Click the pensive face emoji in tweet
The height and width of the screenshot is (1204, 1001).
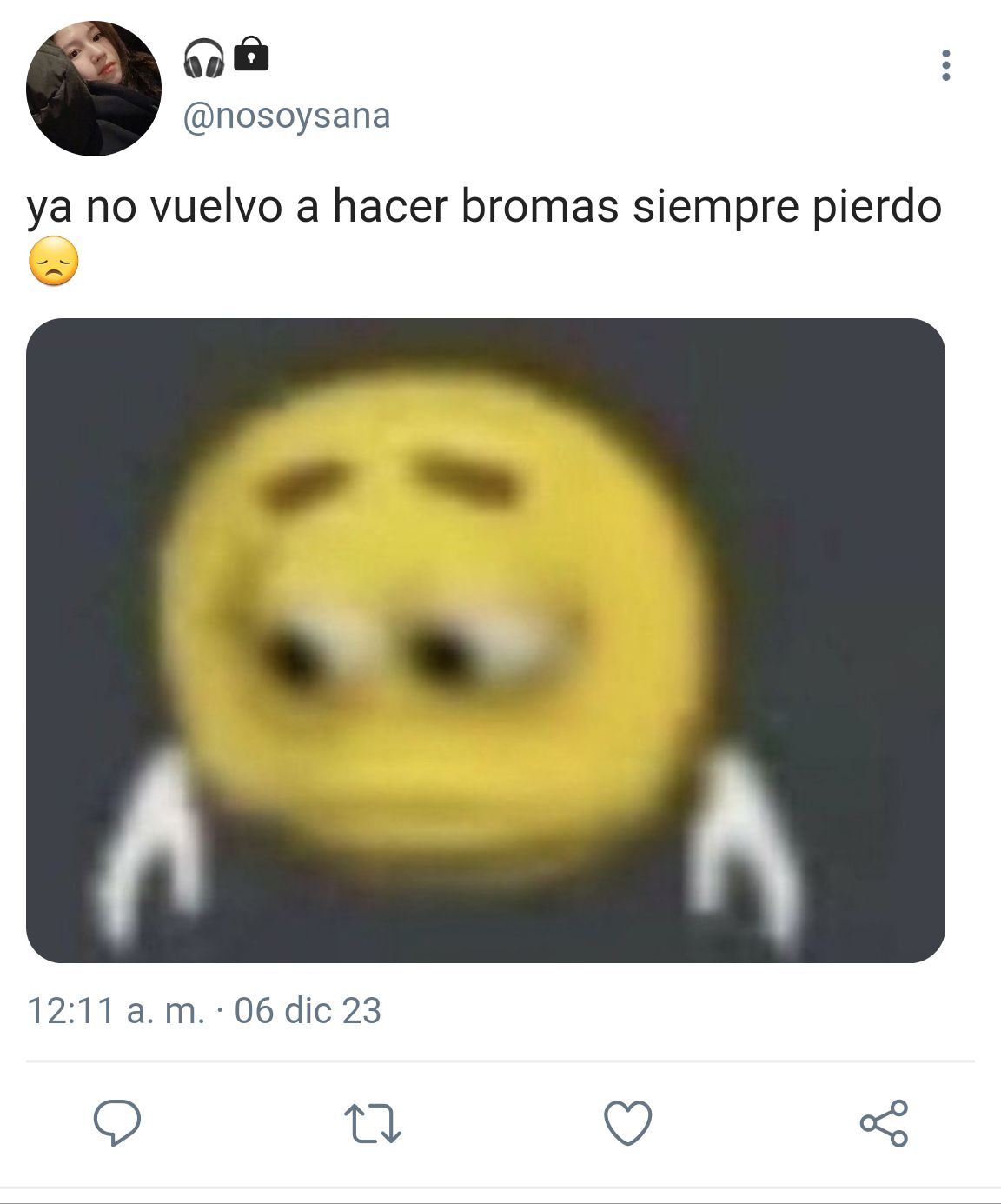coord(54,261)
